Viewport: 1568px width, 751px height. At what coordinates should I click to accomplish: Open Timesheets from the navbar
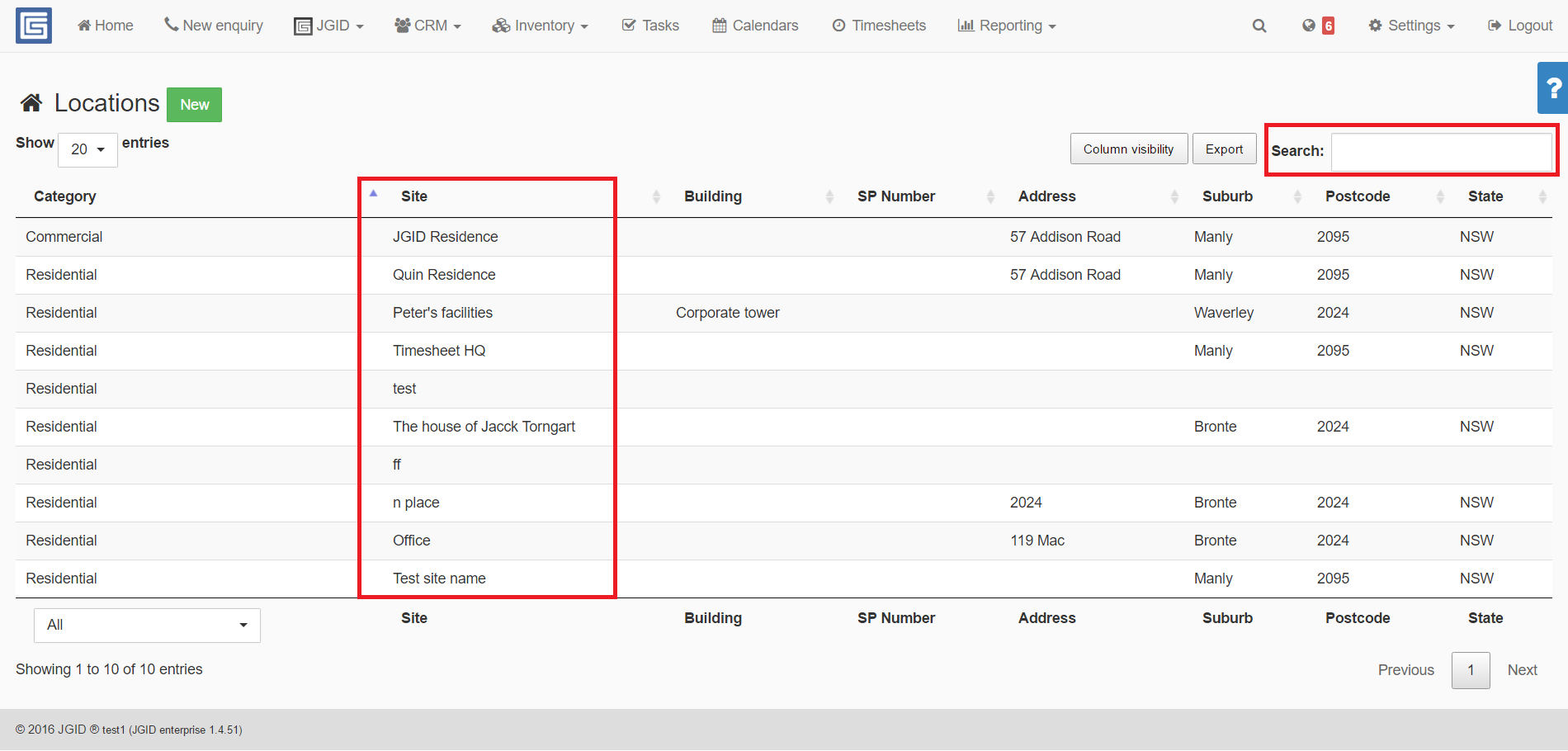click(x=879, y=26)
